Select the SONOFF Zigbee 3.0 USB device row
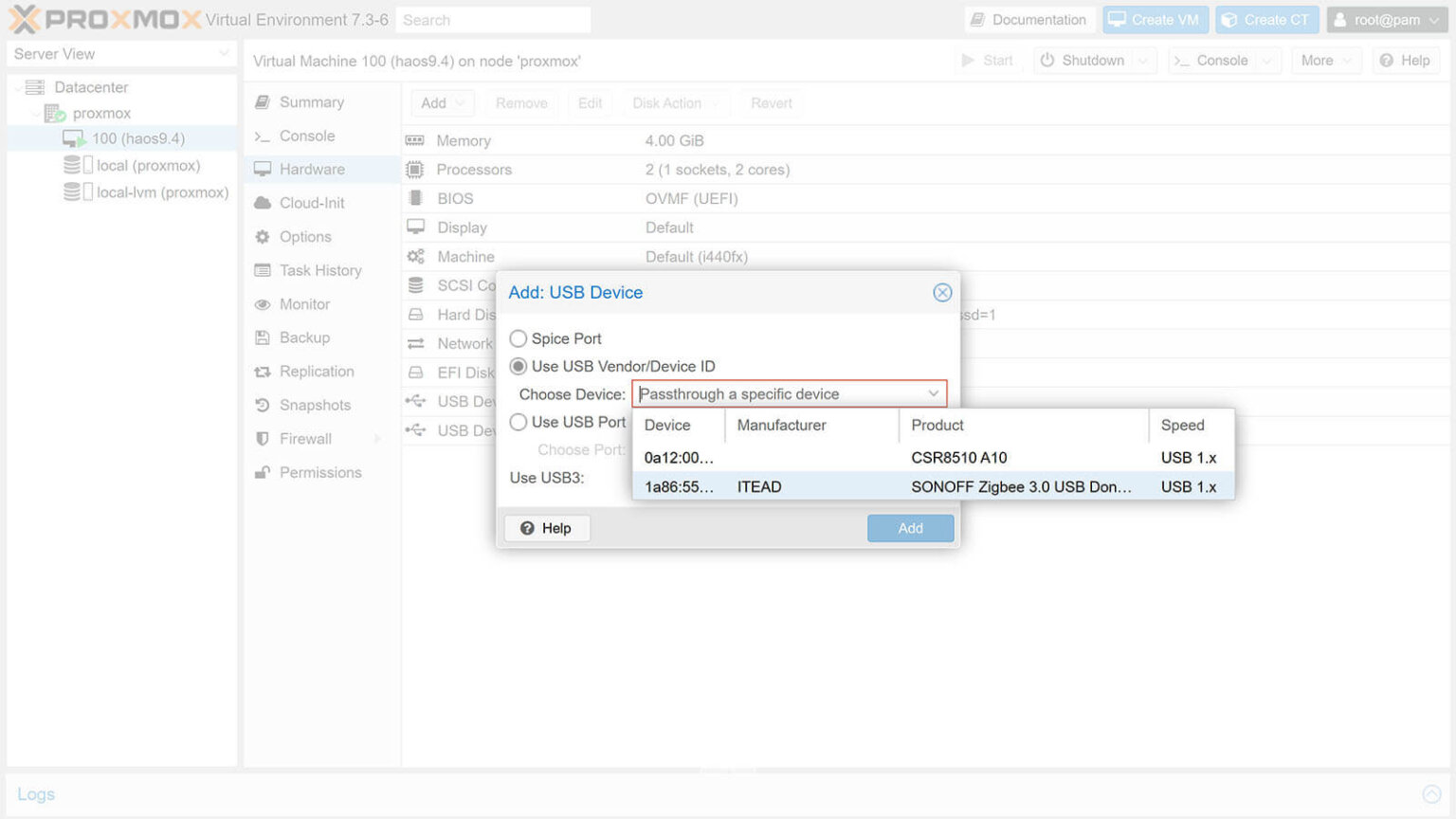 pyautogui.click(x=934, y=486)
